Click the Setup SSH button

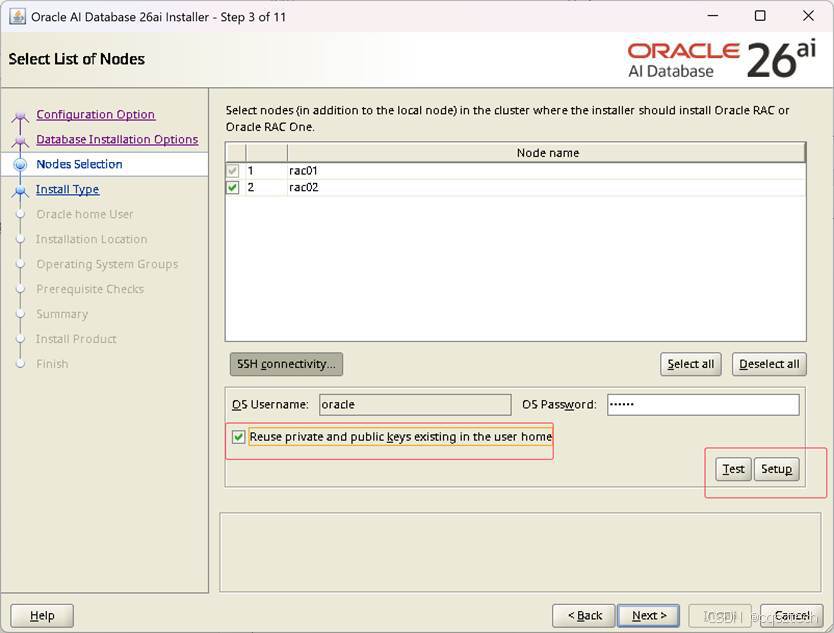(777, 469)
